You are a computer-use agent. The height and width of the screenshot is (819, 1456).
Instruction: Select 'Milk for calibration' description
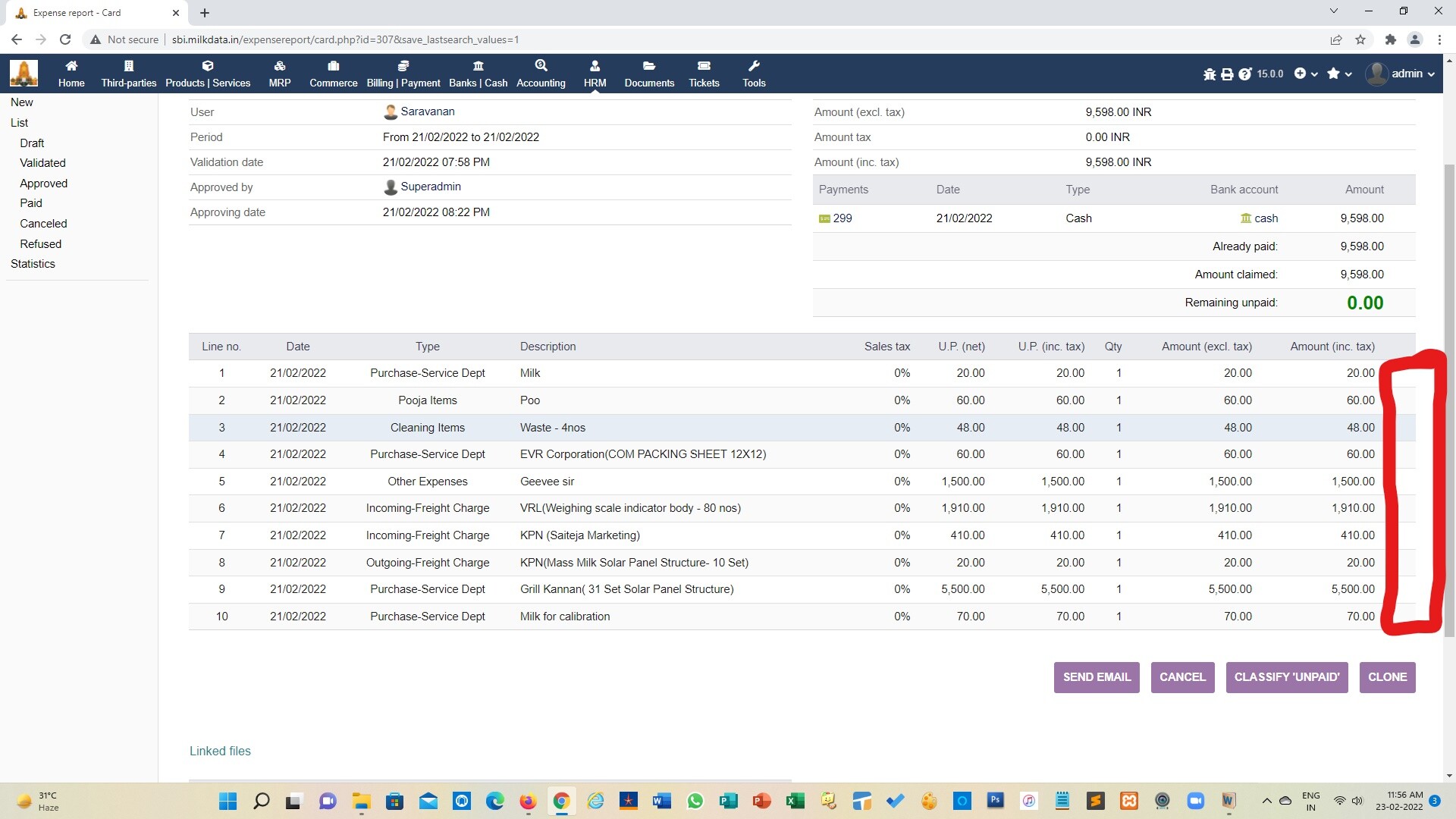click(565, 617)
